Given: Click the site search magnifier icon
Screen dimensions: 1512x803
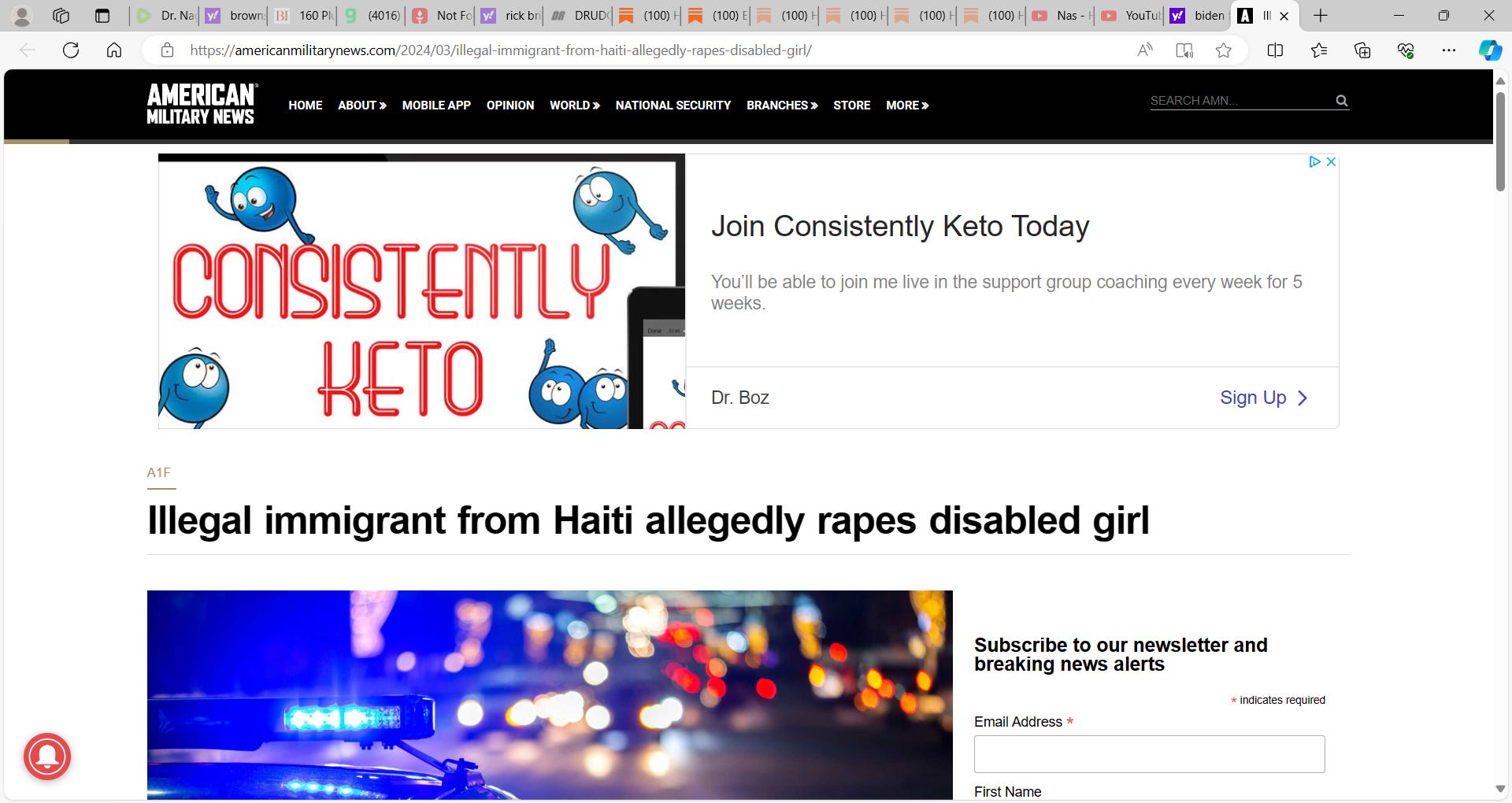Looking at the screenshot, I should [x=1342, y=101].
